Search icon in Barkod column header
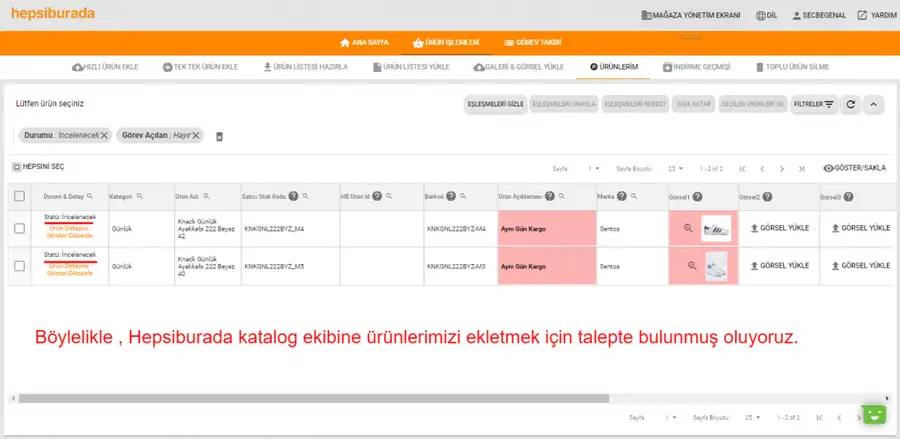 (x=463, y=196)
